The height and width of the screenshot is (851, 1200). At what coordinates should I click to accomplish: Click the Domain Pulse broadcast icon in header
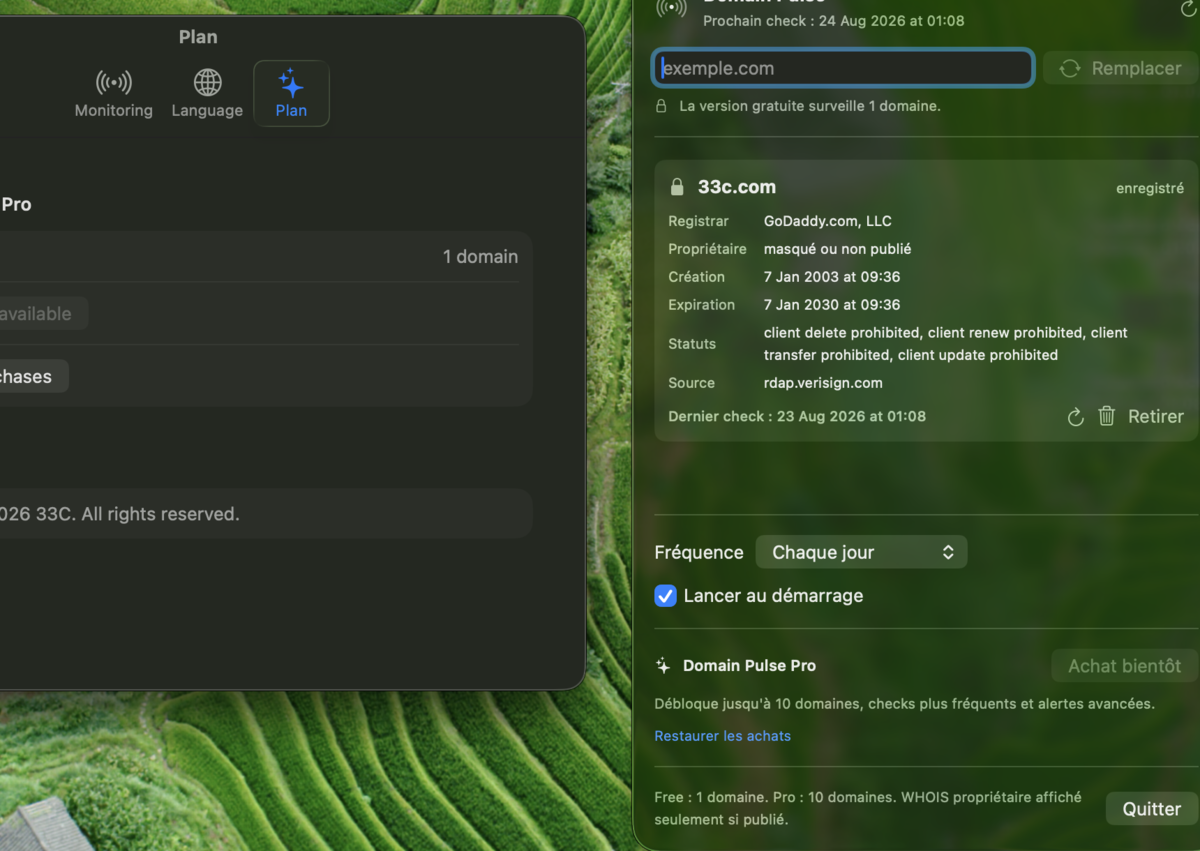[x=671, y=9]
